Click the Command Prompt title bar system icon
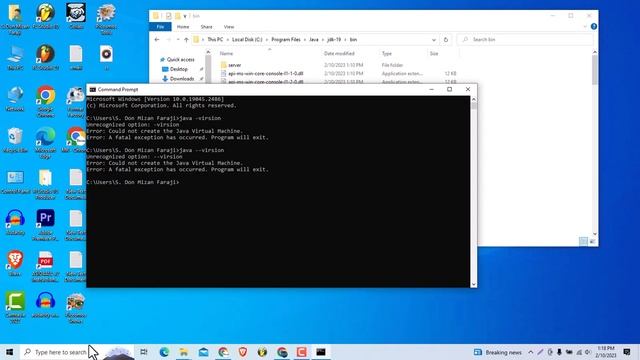 pyautogui.click(x=93, y=89)
